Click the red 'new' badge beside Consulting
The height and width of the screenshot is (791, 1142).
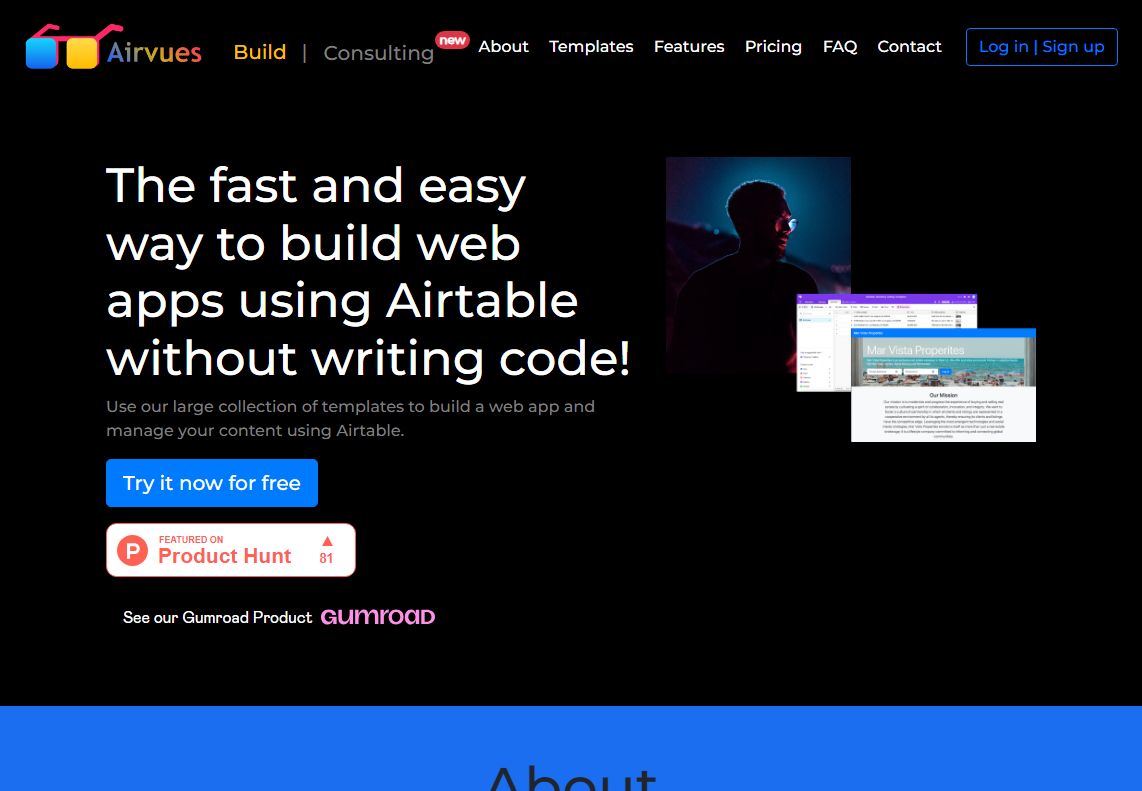(452, 40)
